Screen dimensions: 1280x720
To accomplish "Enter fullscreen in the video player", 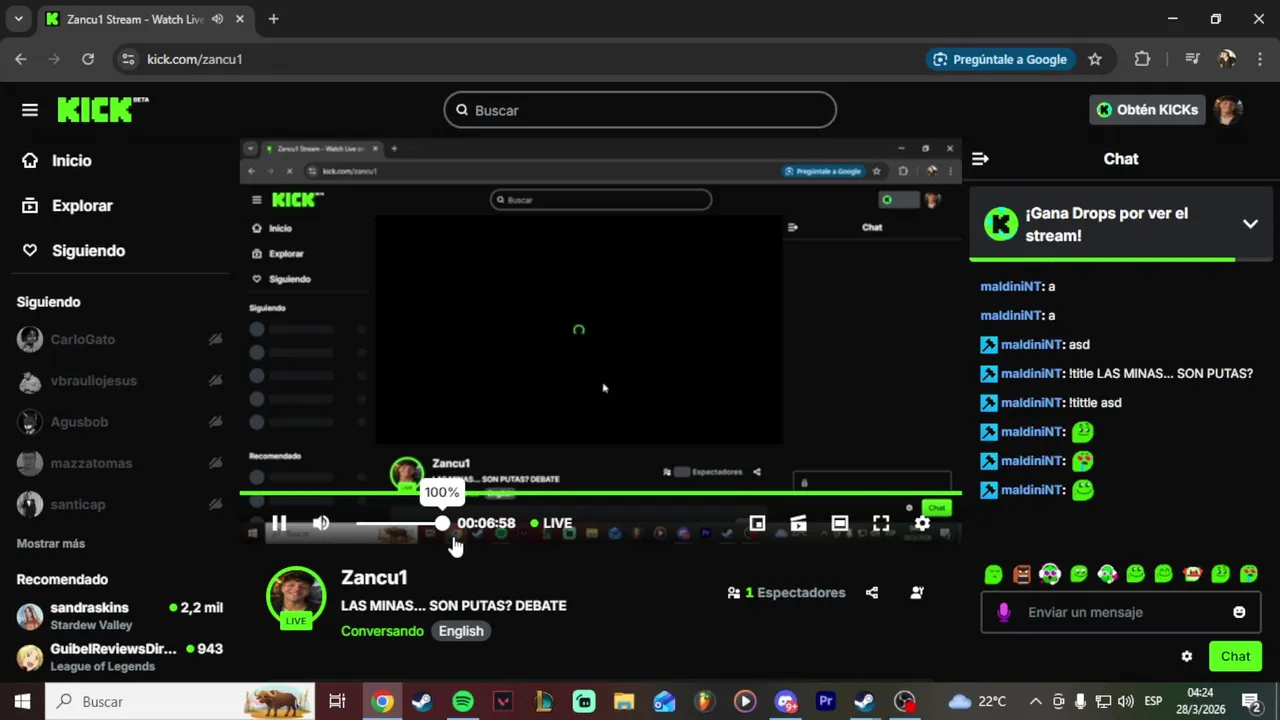I will (x=881, y=523).
